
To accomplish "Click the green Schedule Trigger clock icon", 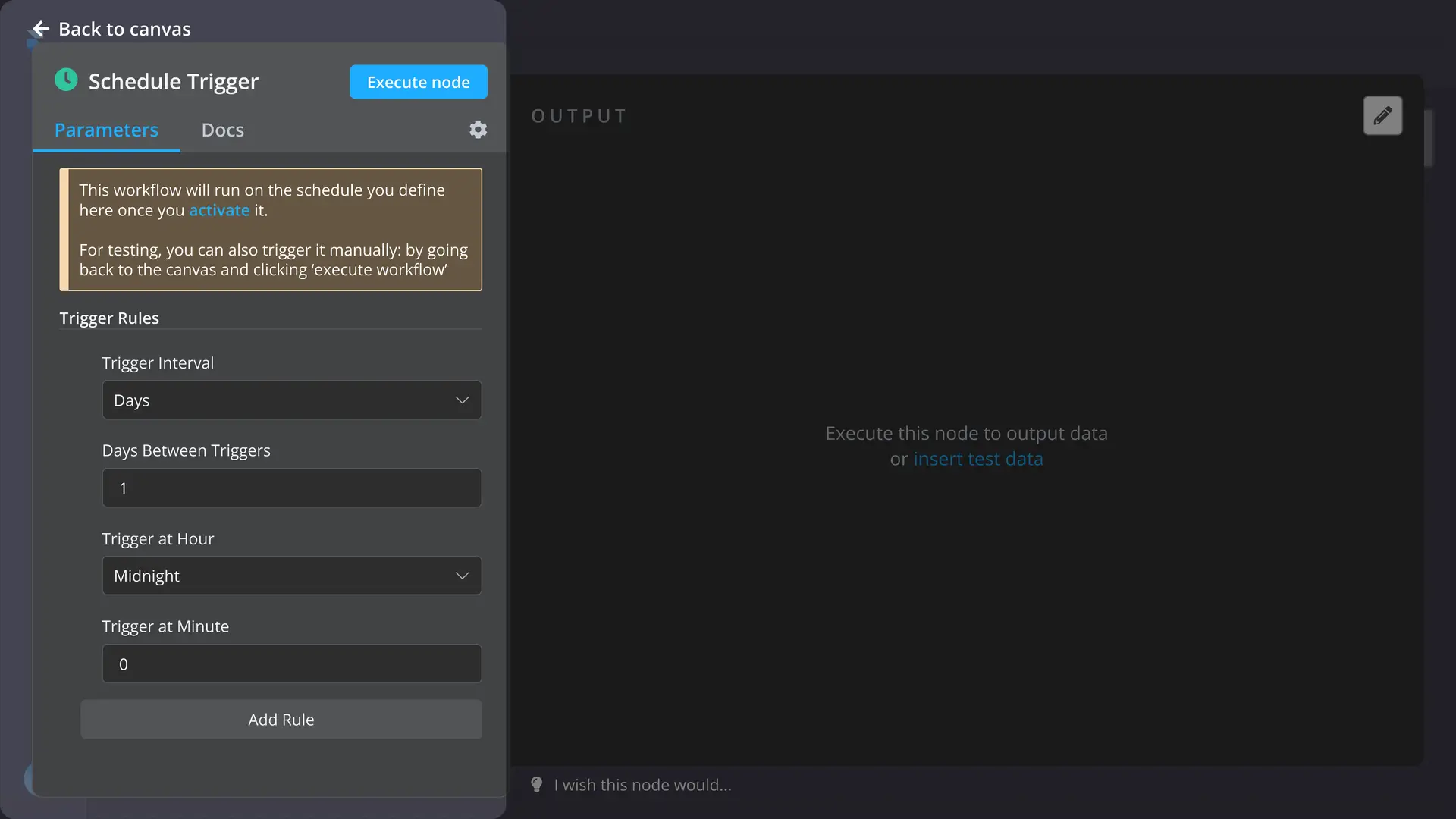I will tap(66, 80).
